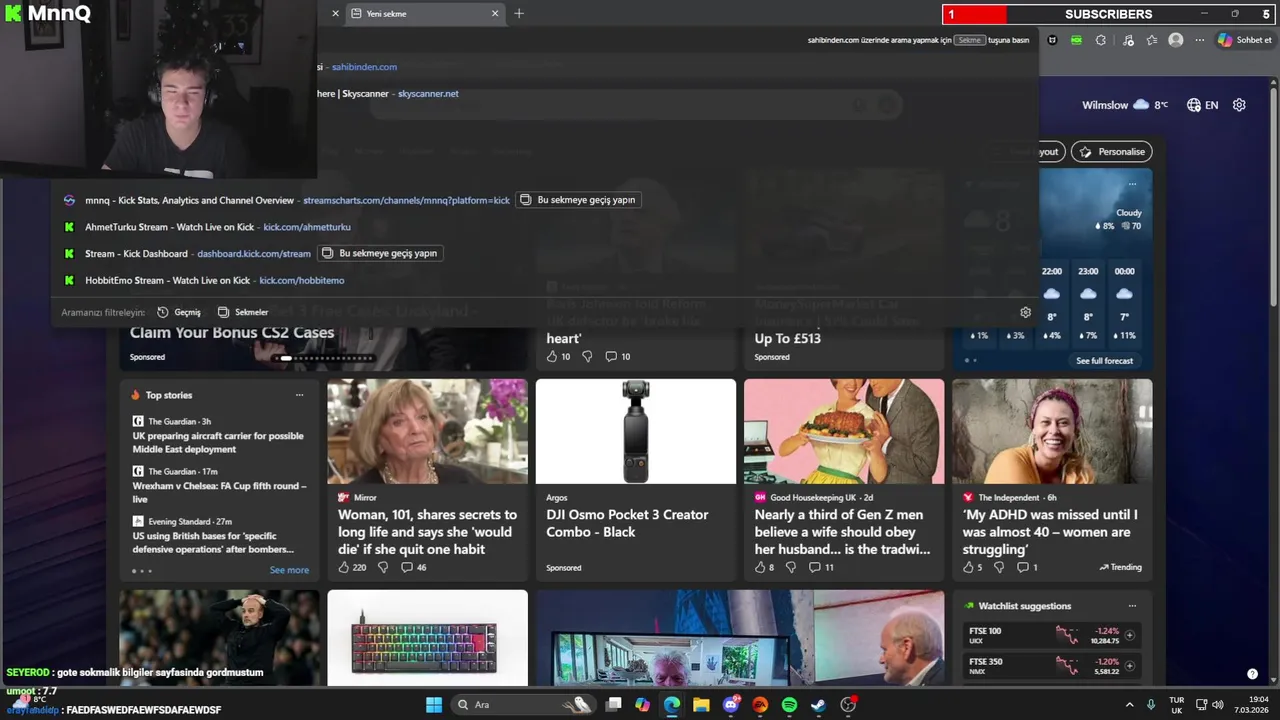Click the Personalise button
The height and width of the screenshot is (720, 1280).
click(1112, 152)
